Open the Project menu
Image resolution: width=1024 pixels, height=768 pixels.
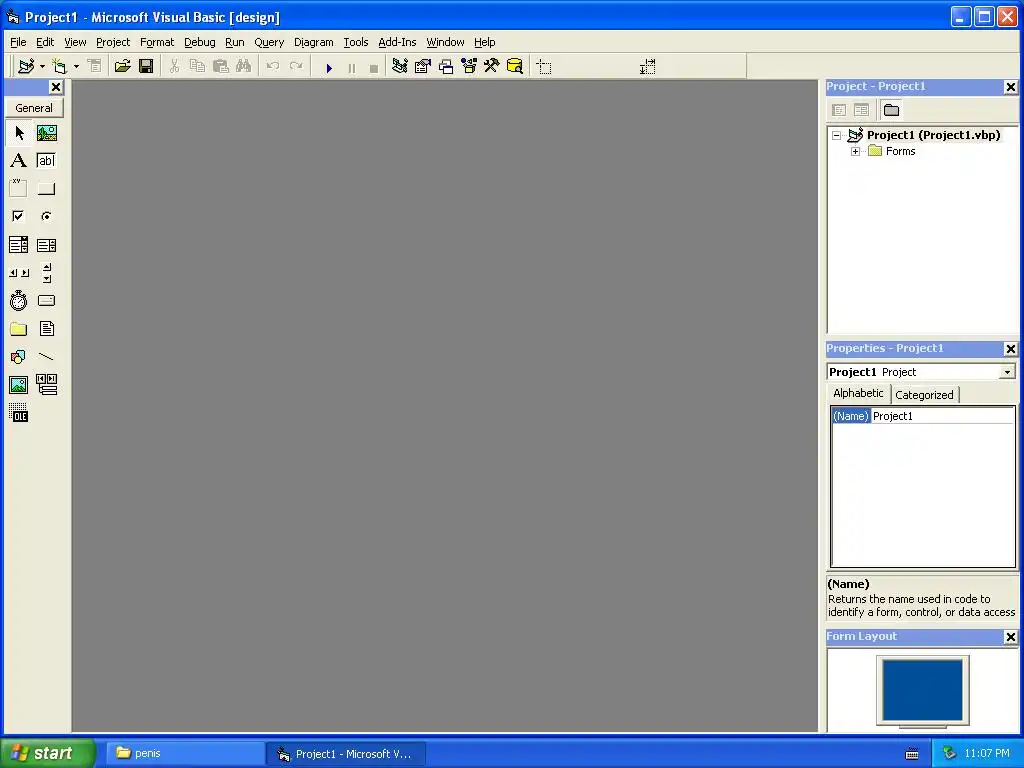tap(113, 42)
